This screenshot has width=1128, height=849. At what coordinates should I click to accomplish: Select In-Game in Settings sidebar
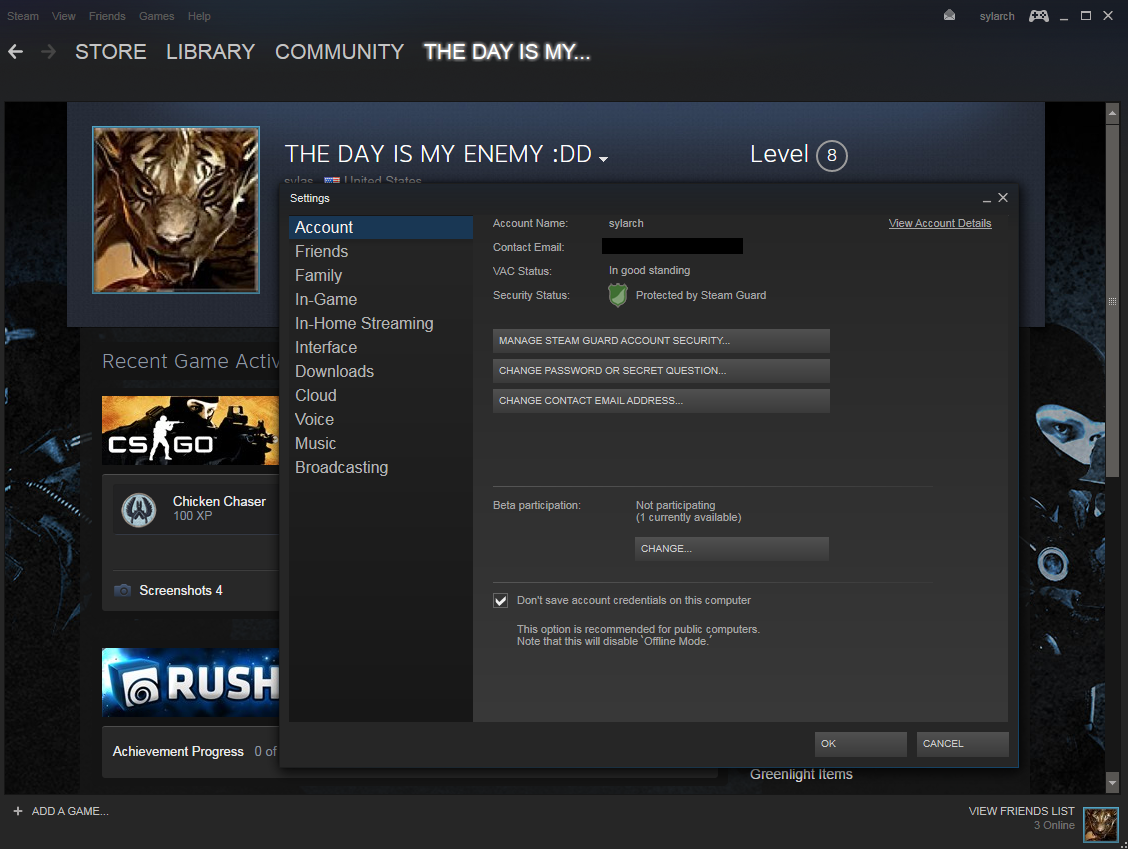point(381,299)
